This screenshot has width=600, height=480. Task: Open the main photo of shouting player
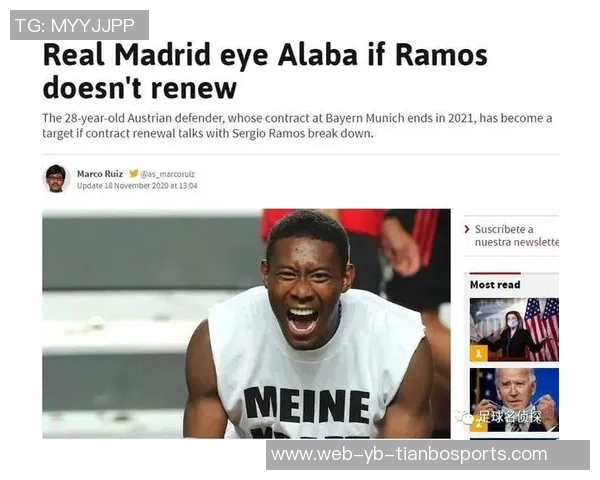pyautogui.click(x=246, y=323)
